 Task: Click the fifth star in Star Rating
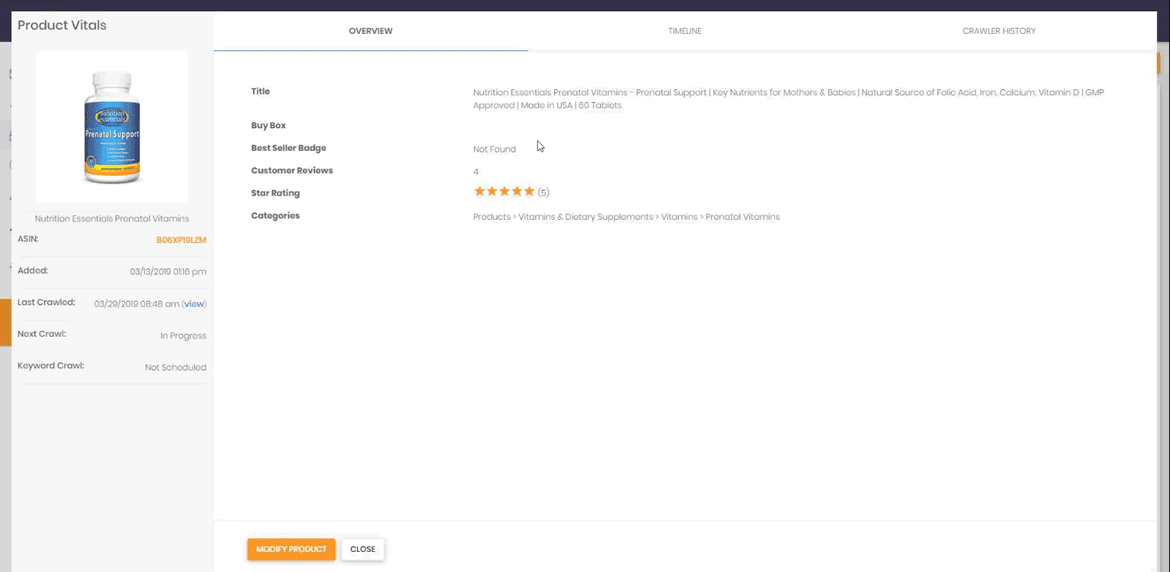coord(529,191)
